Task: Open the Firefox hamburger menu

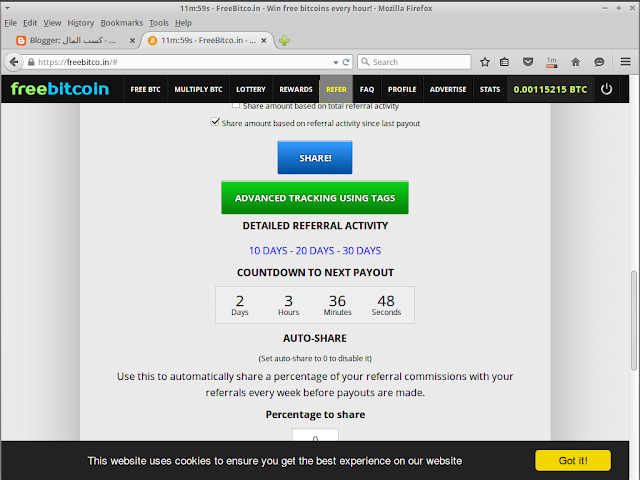Action: [x=625, y=62]
